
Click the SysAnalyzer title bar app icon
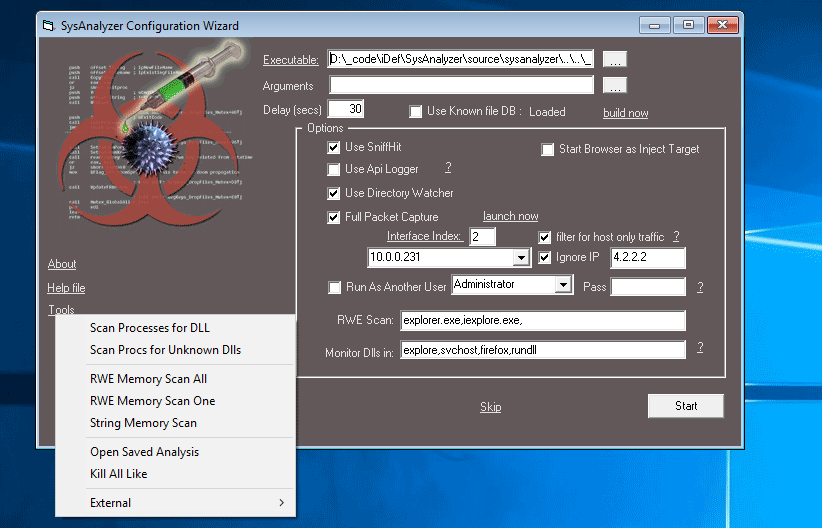(x=49, y=25)
